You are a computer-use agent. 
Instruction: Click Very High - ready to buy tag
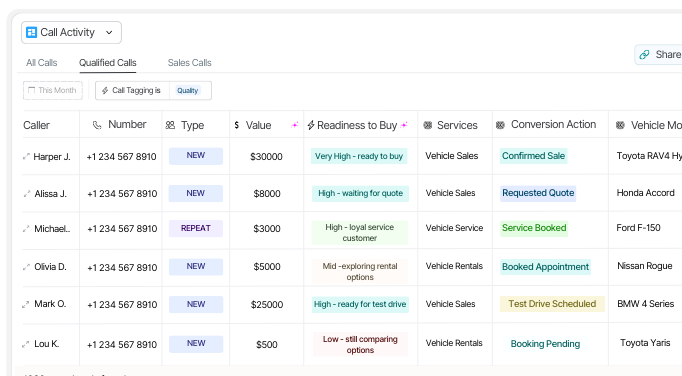359,156
